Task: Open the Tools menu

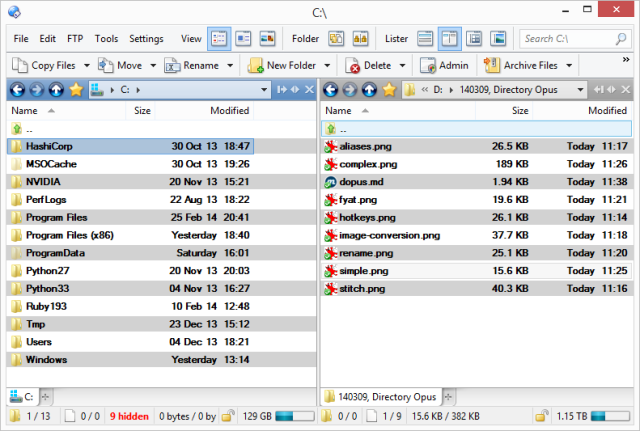Action: click(106, 39)
